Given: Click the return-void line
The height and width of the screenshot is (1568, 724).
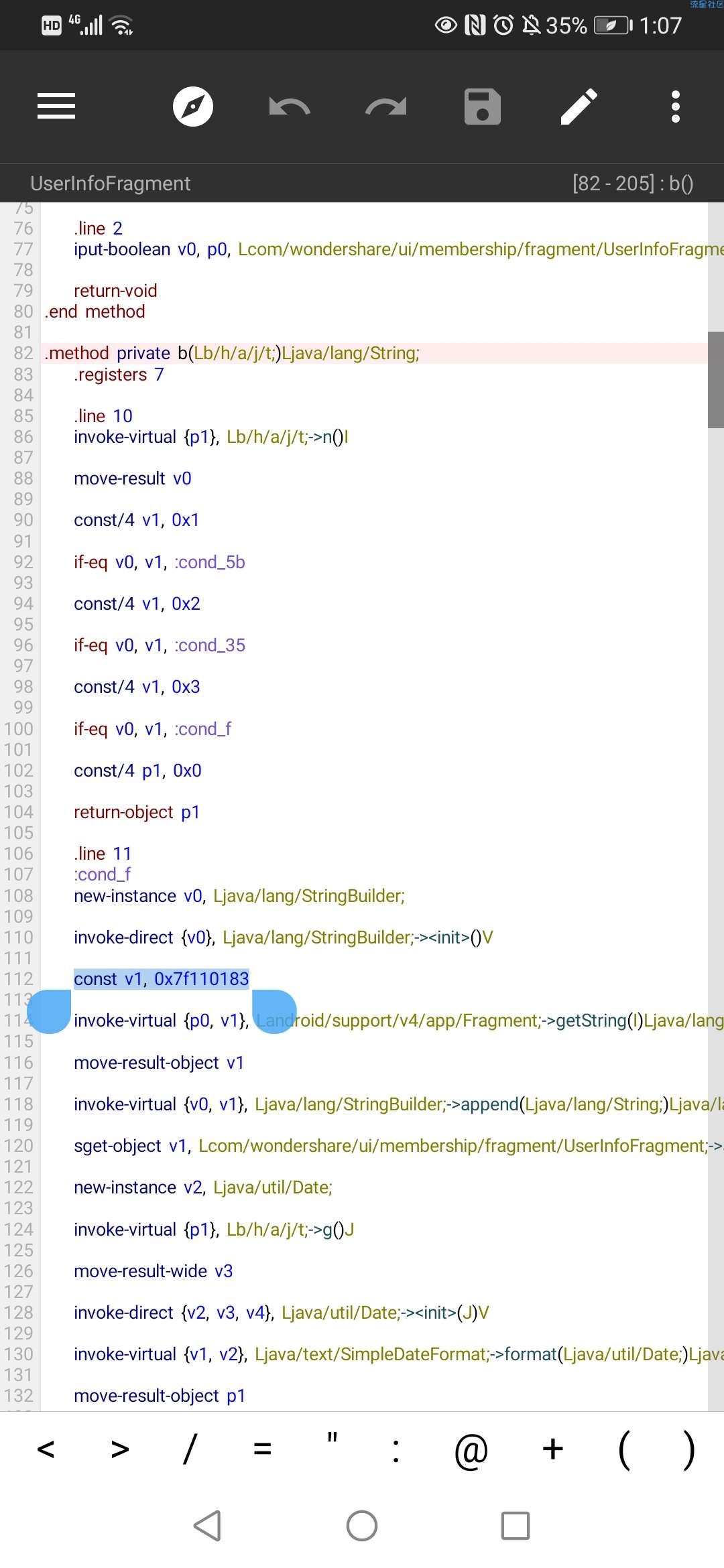Looking at the screenshot, I should click(115, 291).
